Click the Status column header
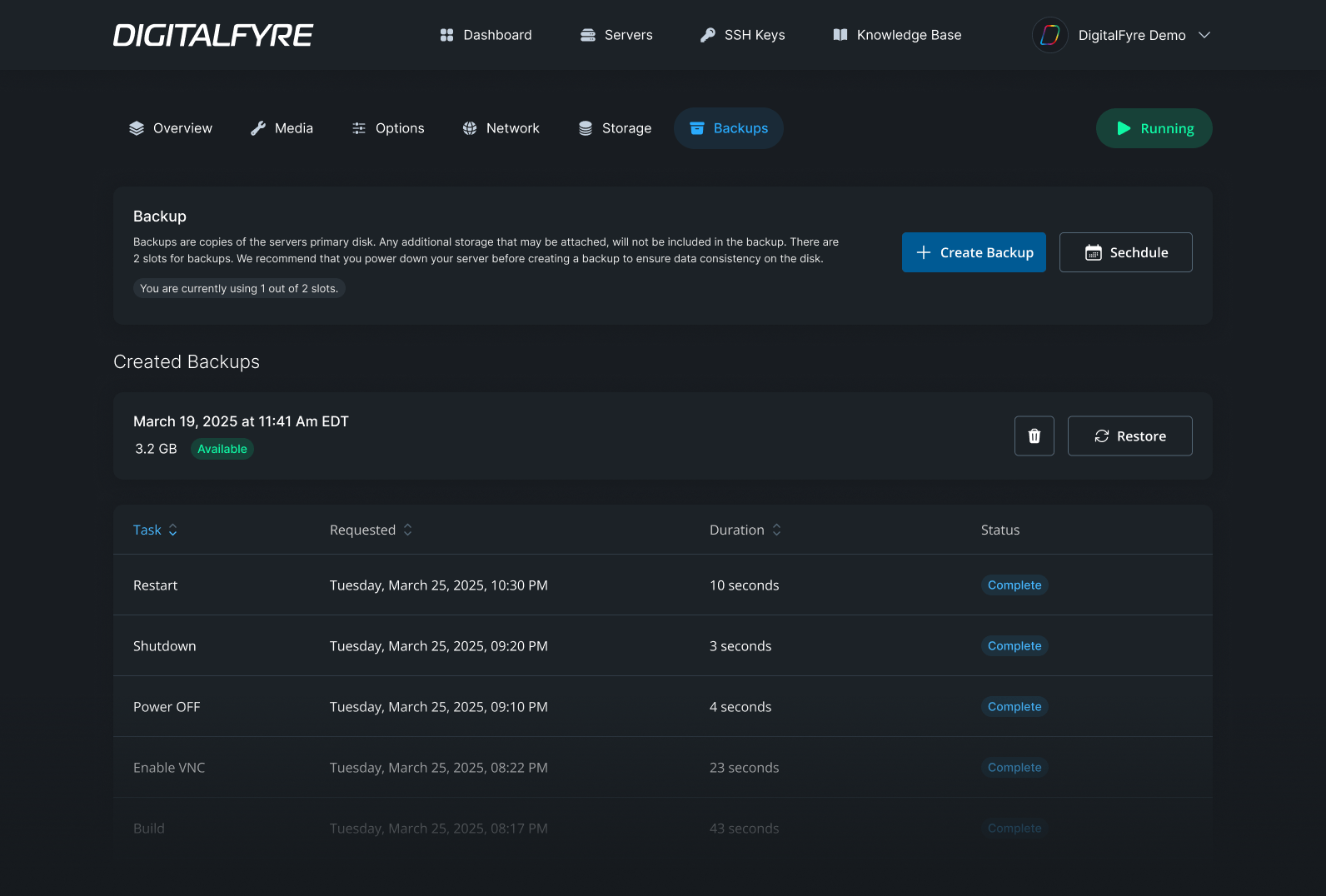Viewport: 1326px width, 896px height. (x=1000, y=530)
